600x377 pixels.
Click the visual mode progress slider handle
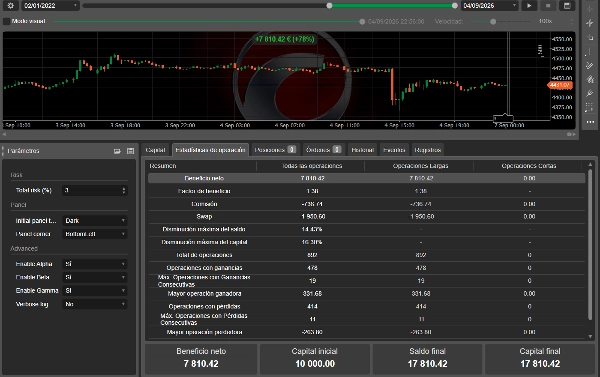pyautogui.click(x=362, y=21)
